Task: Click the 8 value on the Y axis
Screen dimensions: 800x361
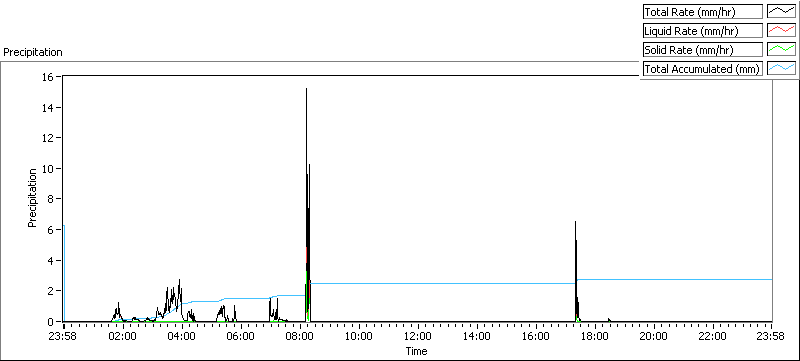Action: pos(52,199)
